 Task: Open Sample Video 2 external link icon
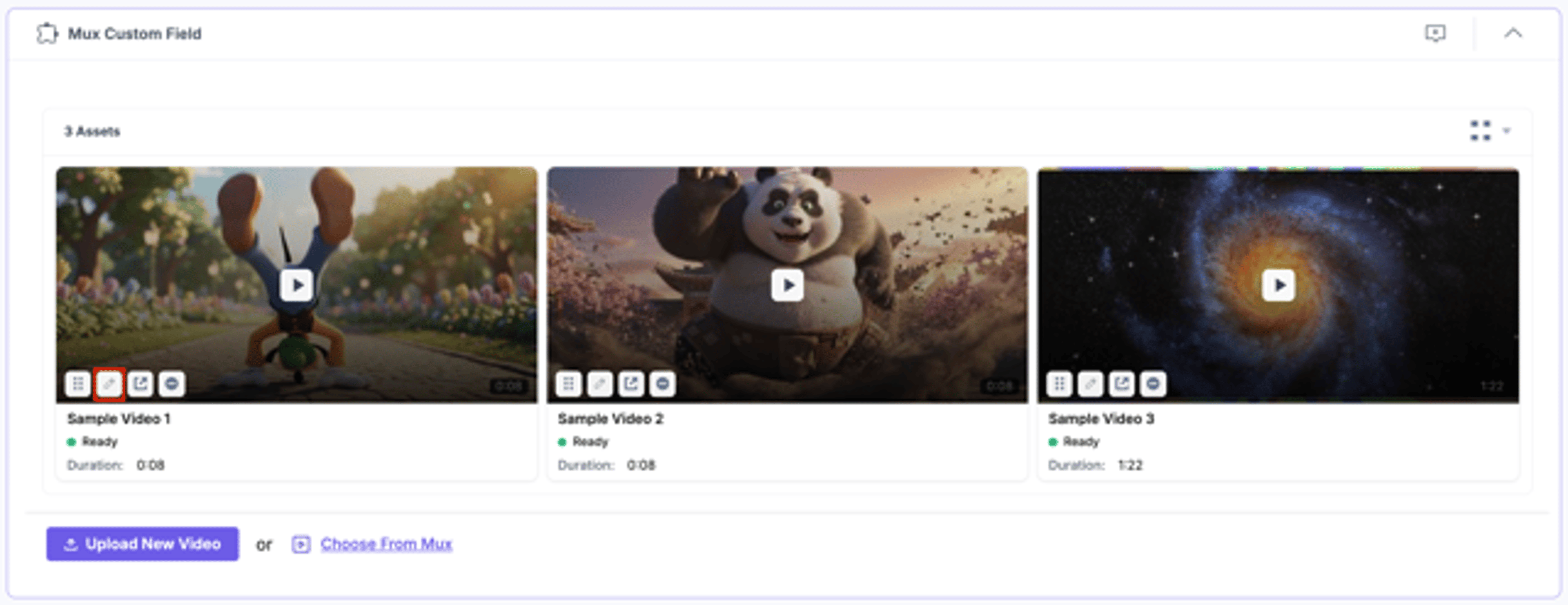coord(631,384)
